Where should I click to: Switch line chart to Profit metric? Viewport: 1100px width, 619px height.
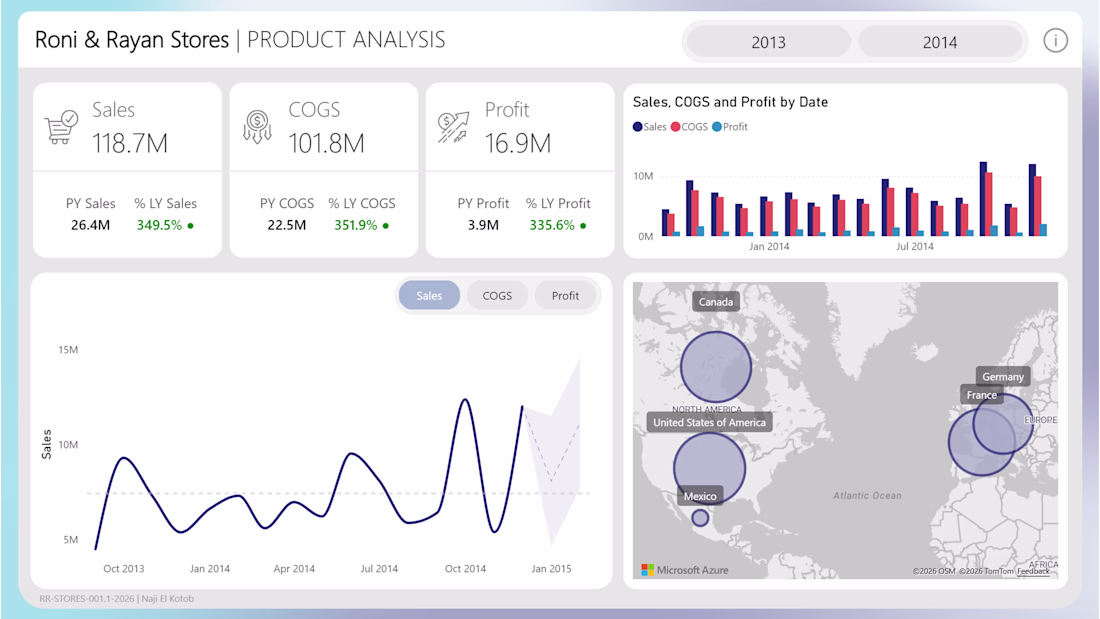point(565,295)
